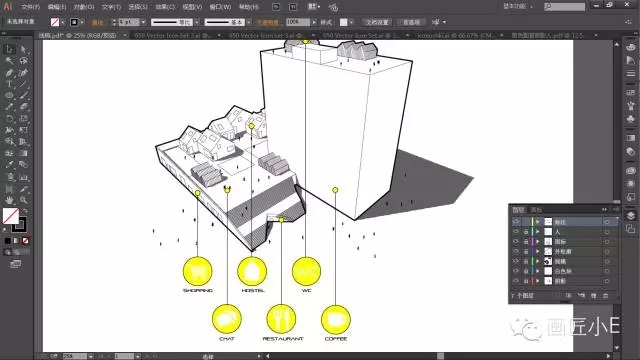Image resolution: width=640 pixels, height=360 pixels.
Task: Select the Zoom magnifier tool
Action: [24, 200]
